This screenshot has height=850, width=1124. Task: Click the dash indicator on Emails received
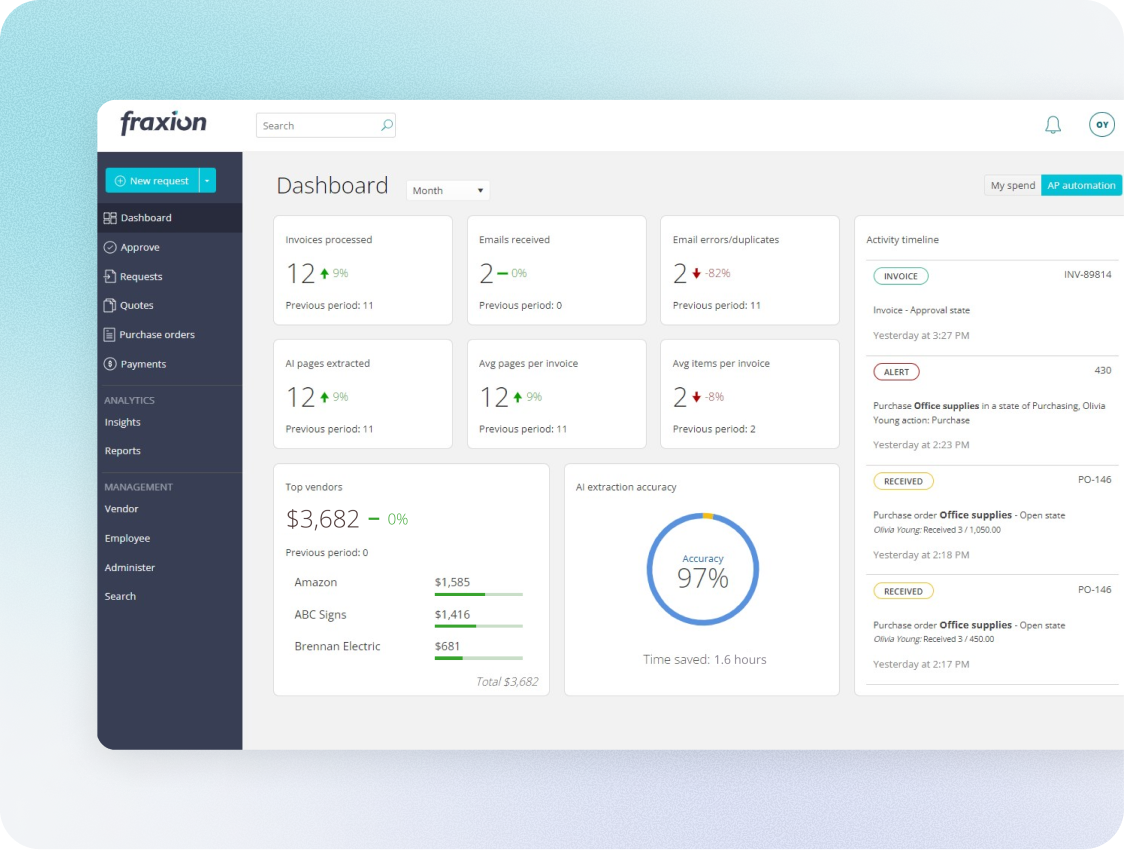tap(503, 273)
